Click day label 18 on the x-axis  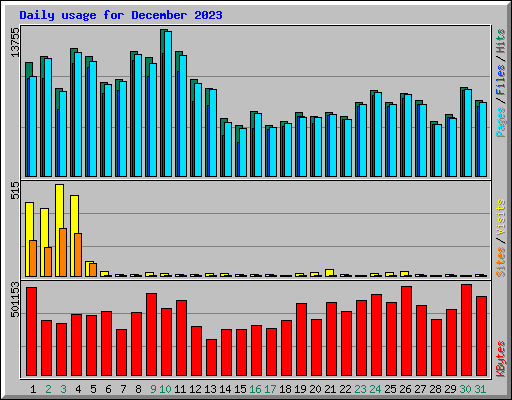tap(285, 389)
